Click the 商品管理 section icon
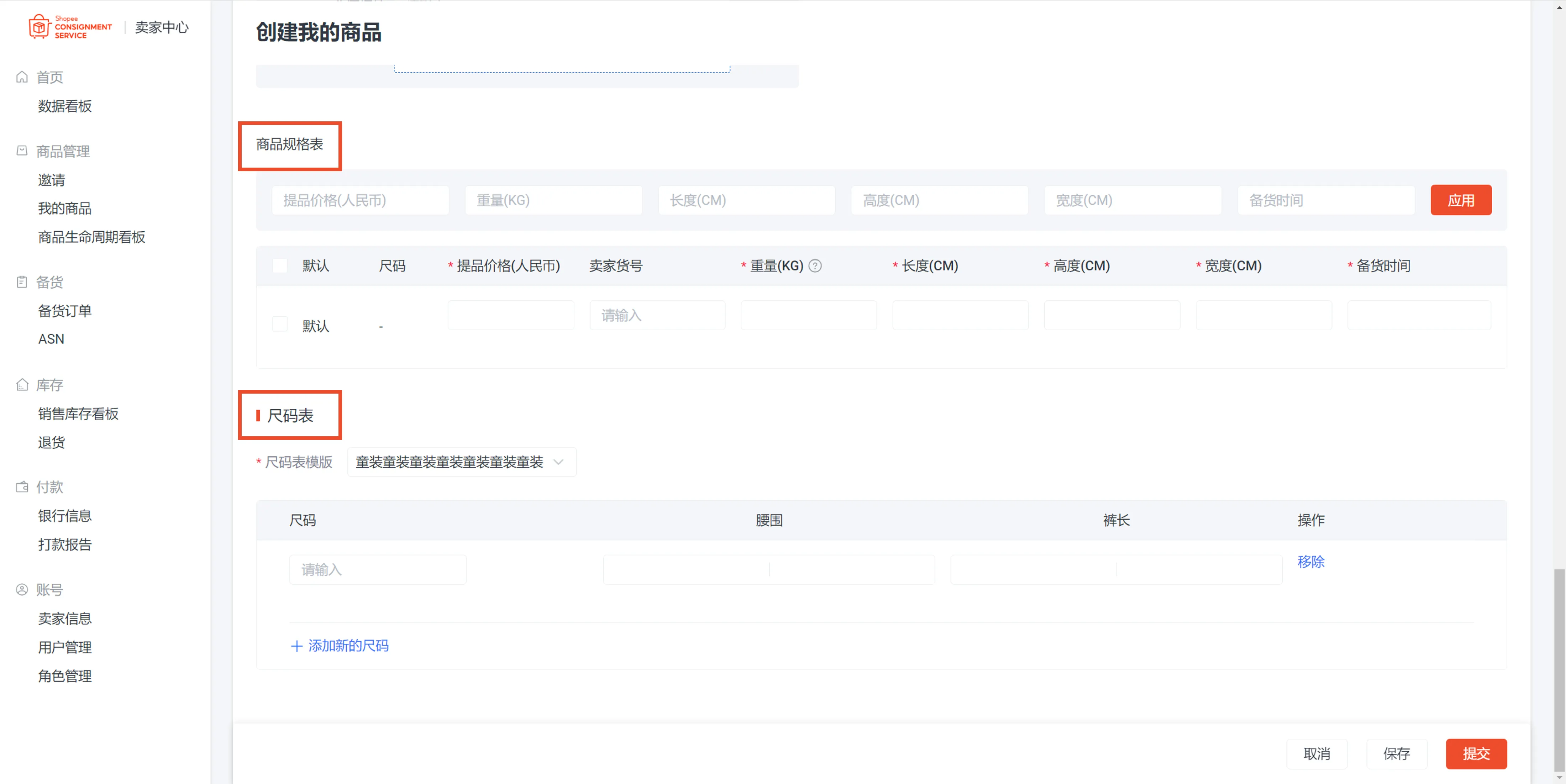1566x784 pixels. (x=22, y=151)
